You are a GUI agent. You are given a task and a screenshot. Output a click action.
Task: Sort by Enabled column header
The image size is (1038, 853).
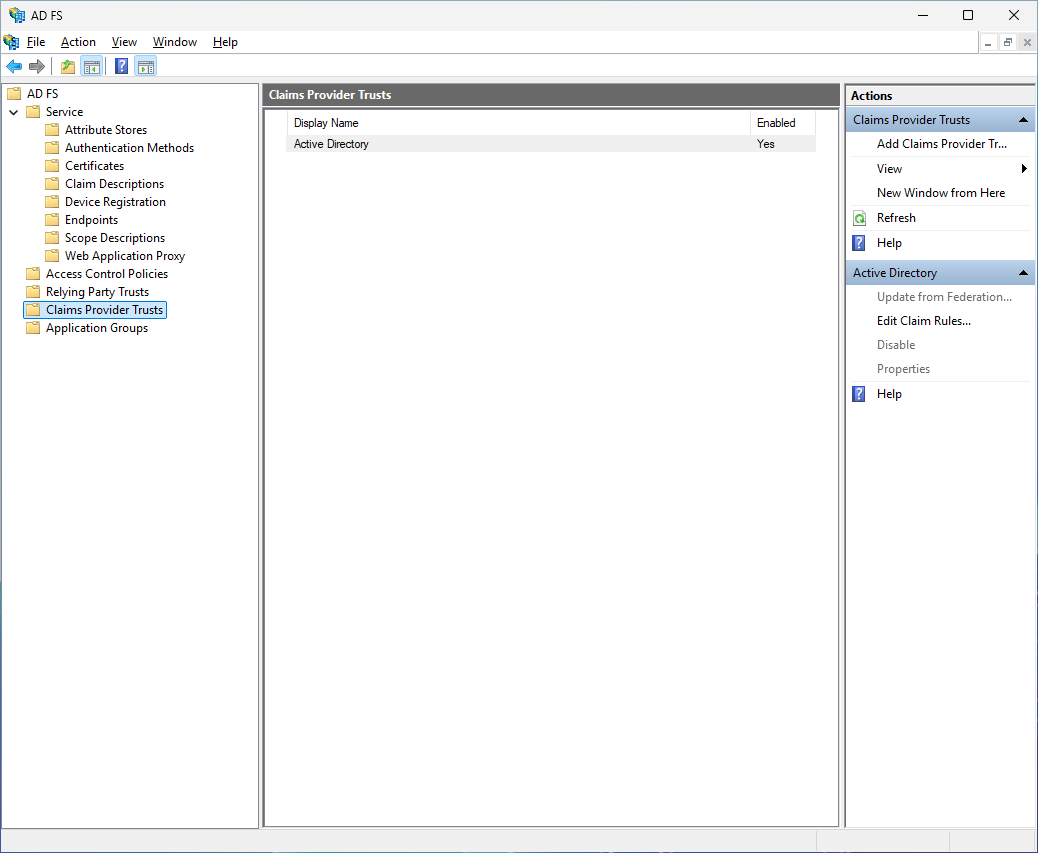pos(782,123)
